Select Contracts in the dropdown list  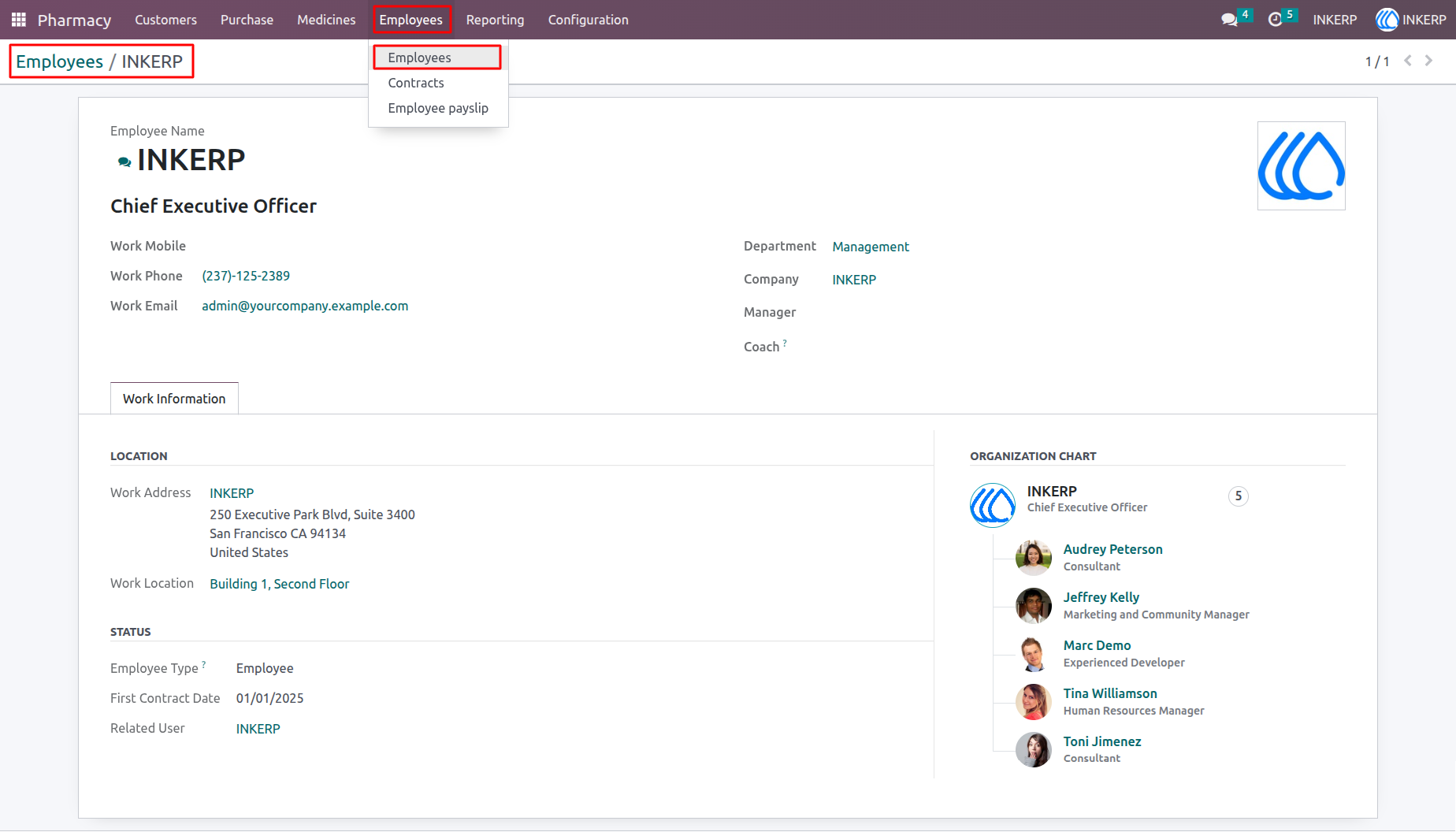[x=437, y=83]
